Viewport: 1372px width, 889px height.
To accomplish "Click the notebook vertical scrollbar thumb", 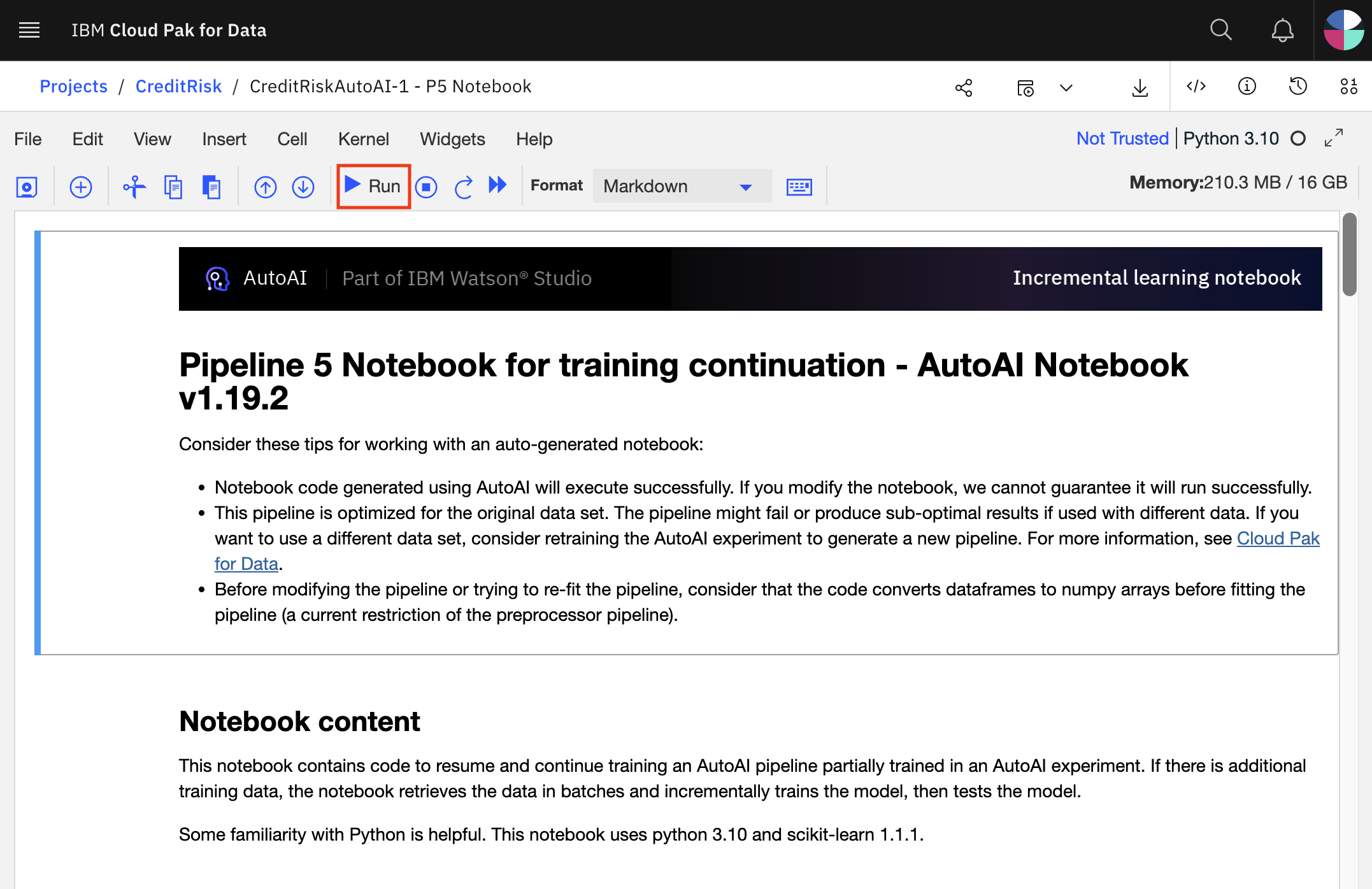I will [x=1349, y=254].
